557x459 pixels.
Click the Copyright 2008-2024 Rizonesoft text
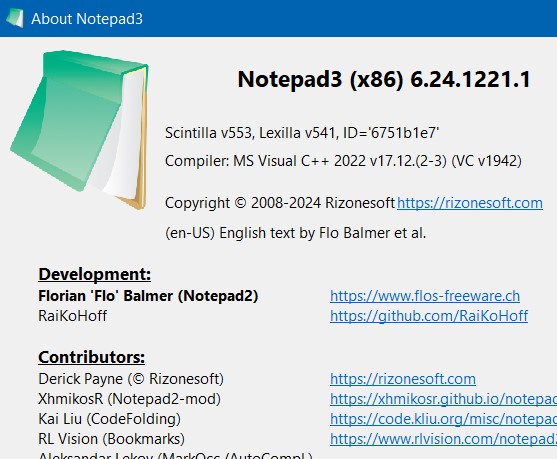tap(280, 203)
